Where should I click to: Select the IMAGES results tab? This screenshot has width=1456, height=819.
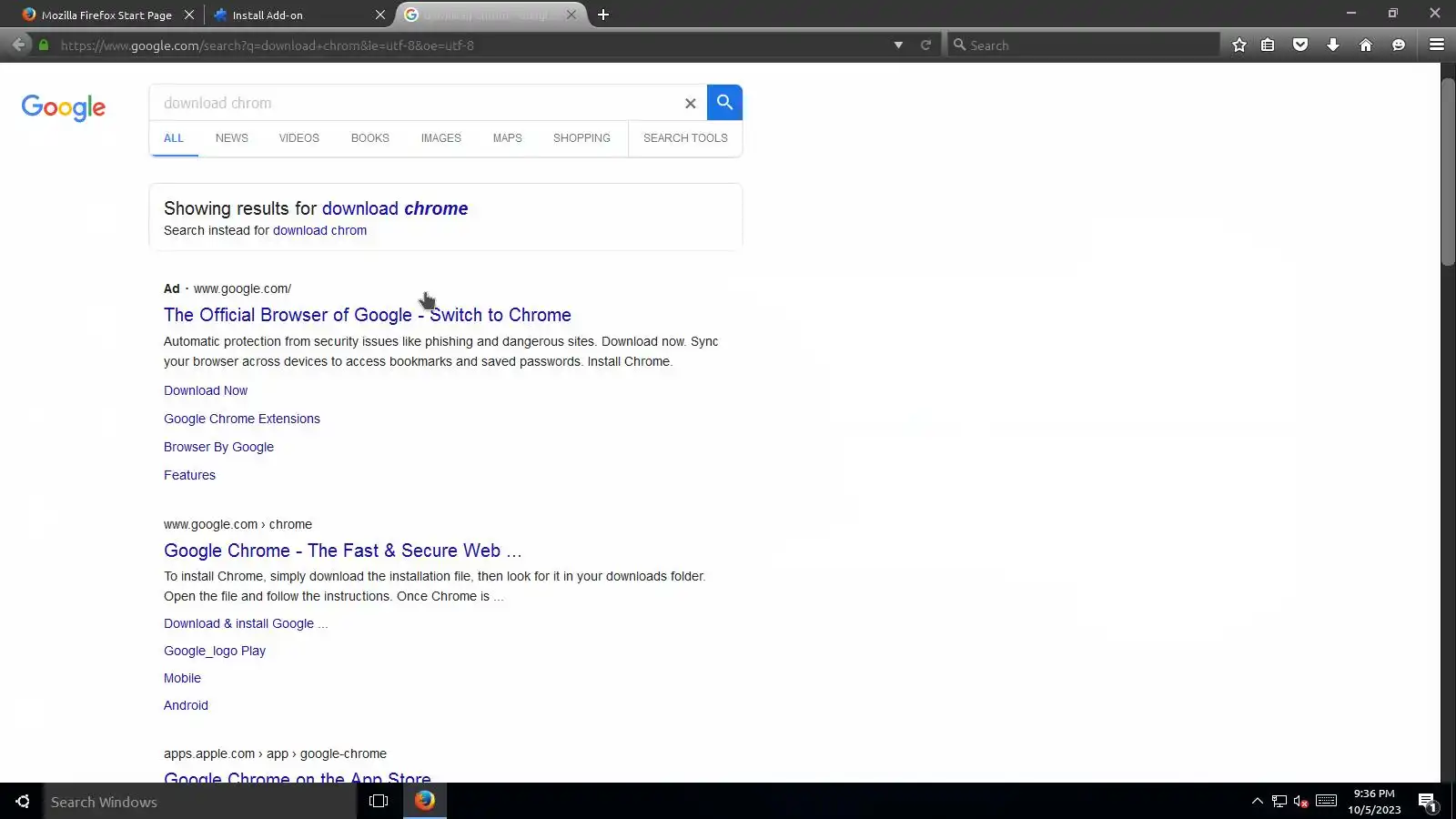[x=441, y=138]
